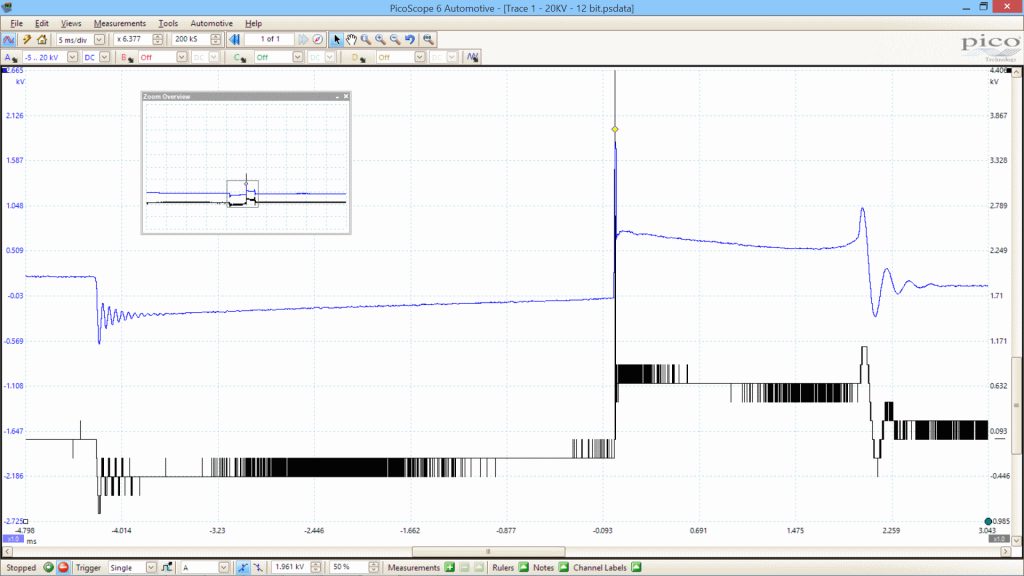Click the undo zoom arrow icon
Viewport: 1024px width, 576px height.
[409, 39]
